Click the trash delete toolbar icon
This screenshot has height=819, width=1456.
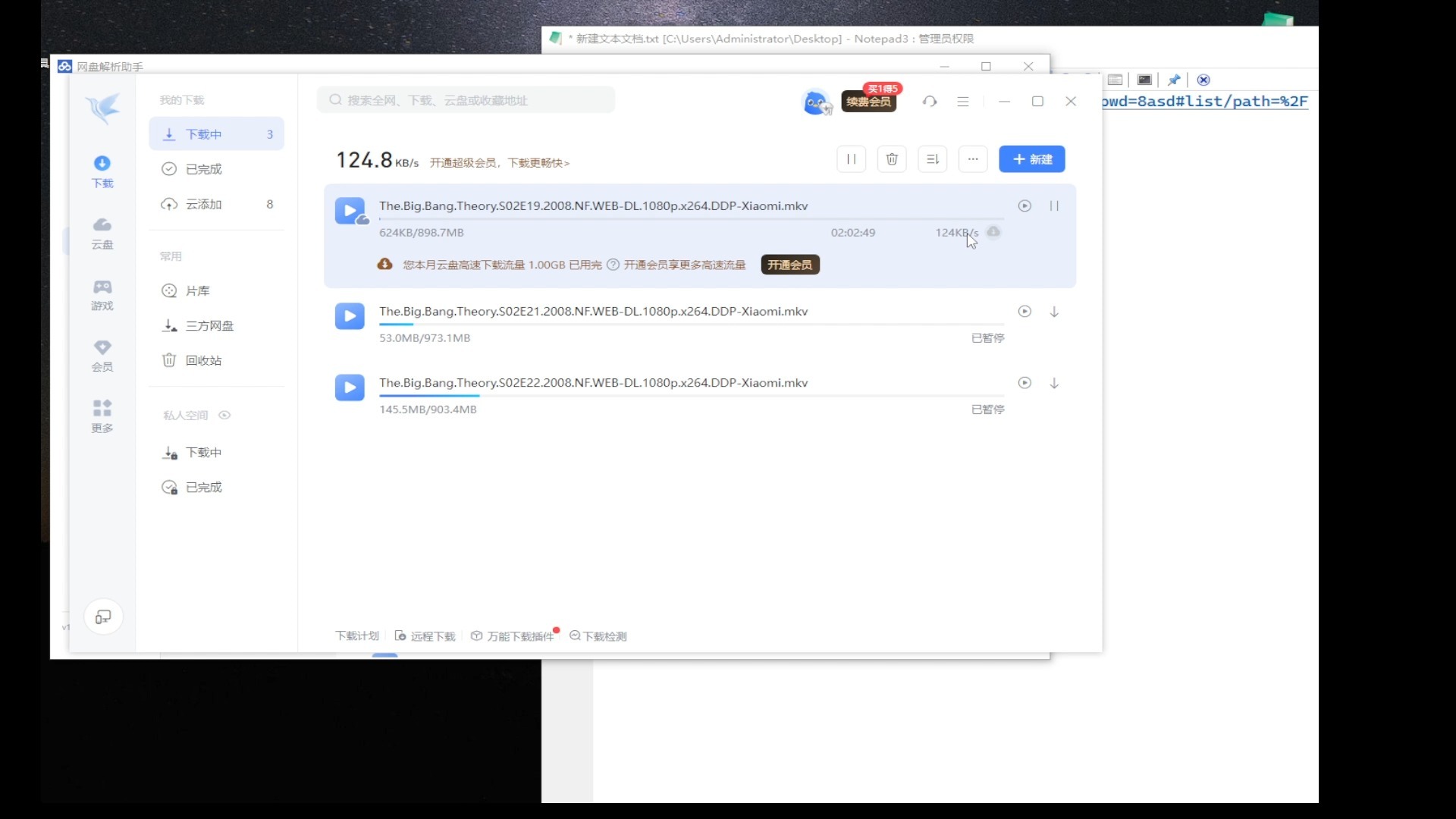pyautogui.click(x=892, y=159)
